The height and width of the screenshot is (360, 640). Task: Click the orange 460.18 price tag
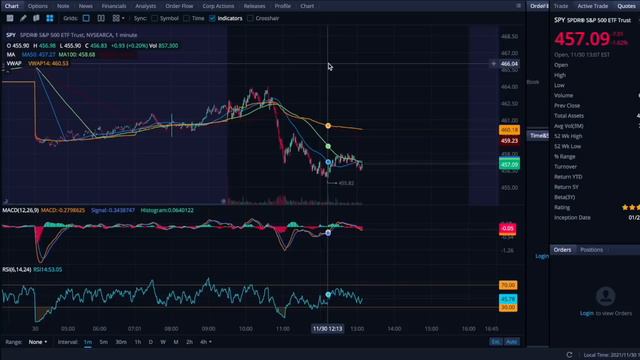coord(509,130)
